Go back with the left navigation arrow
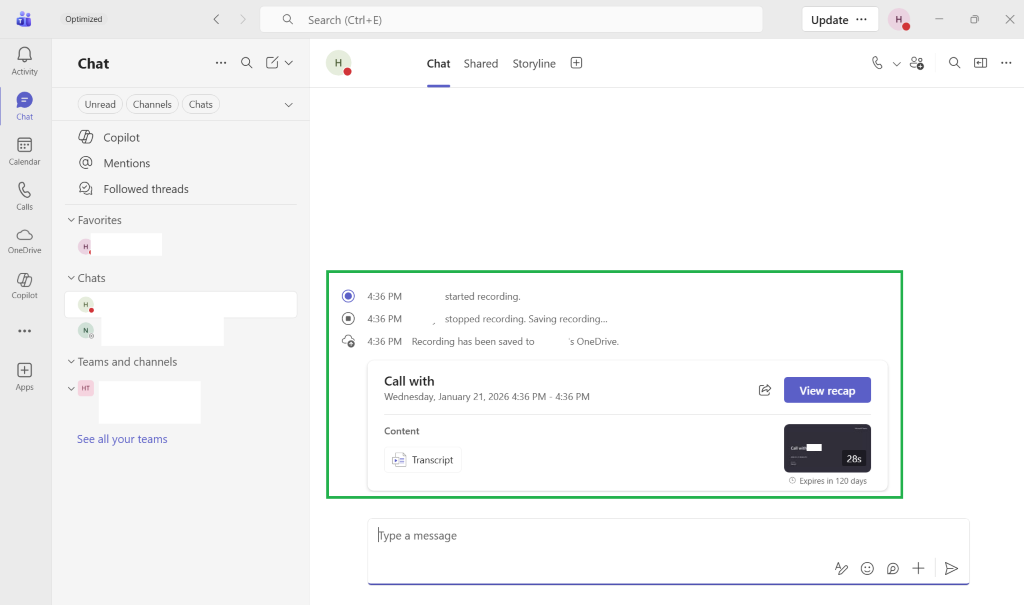Image resolution: width=1024 pixels, height=605 pixels. pos(216,20)
